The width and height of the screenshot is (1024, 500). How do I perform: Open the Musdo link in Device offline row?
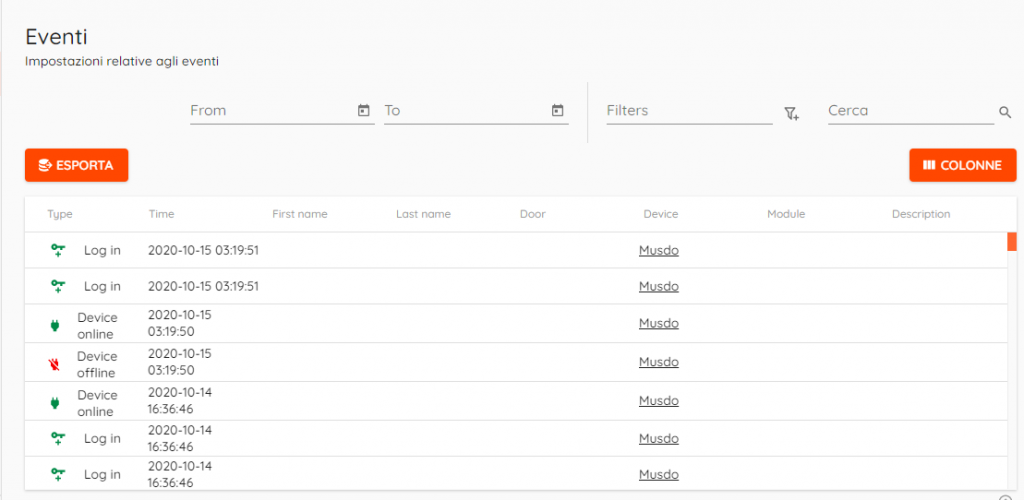point(659,362)
